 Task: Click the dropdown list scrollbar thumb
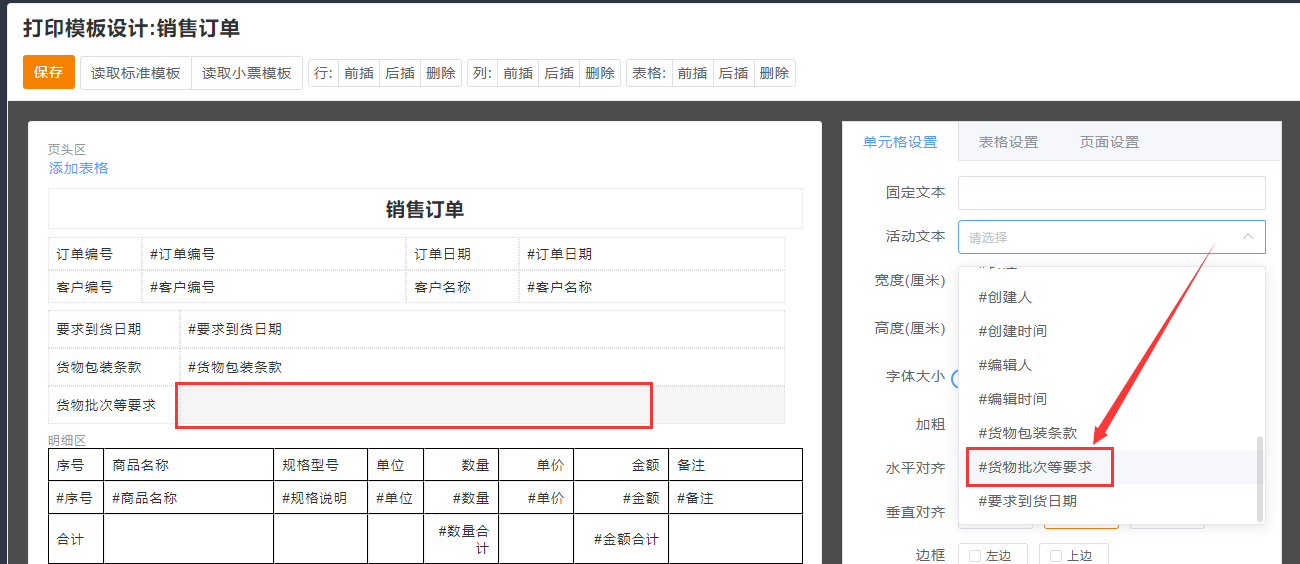(1259, 478)
